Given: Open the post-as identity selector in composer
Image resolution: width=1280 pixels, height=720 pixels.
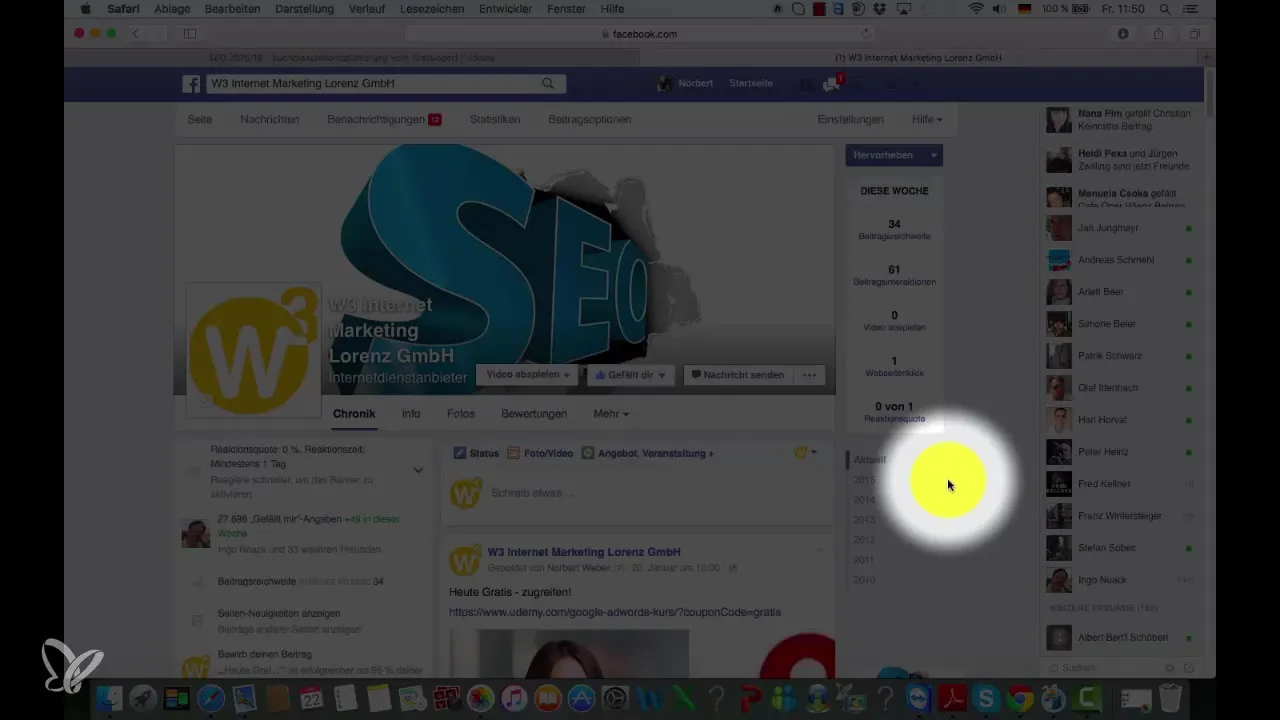Looking at the screenshot, I should point(805,453).
